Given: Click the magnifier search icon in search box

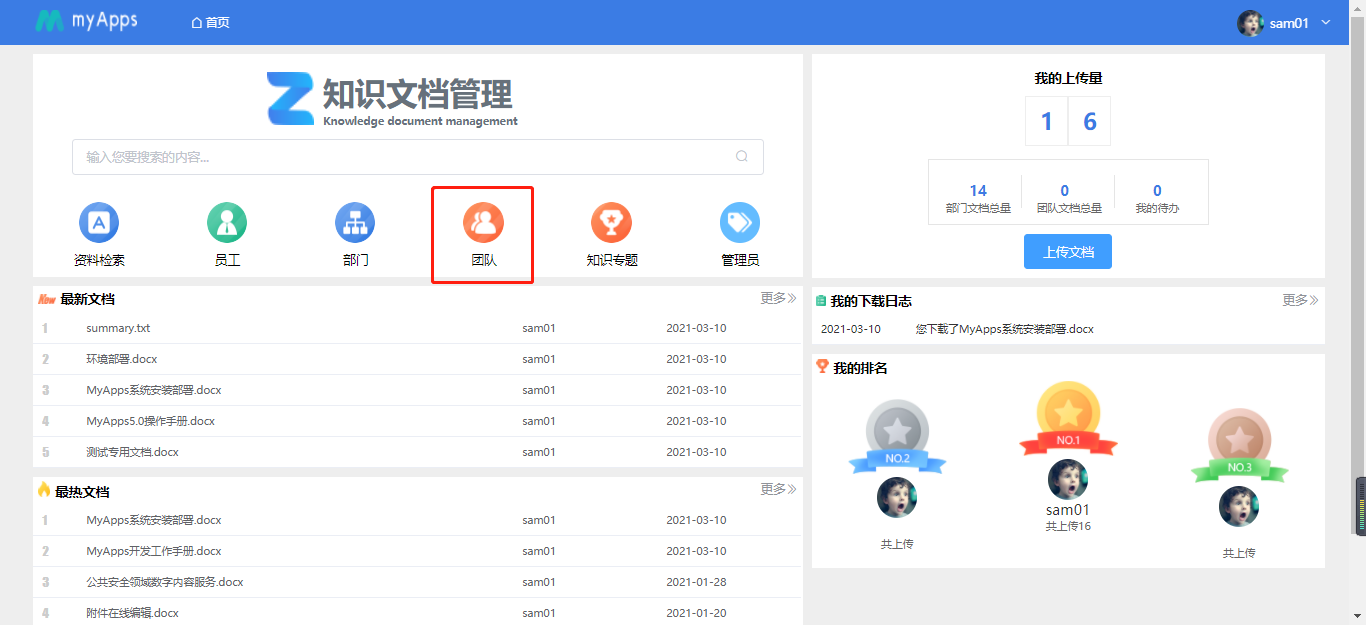Looking at the screenshot, I should pyautogui.click(x=742, y=156).
